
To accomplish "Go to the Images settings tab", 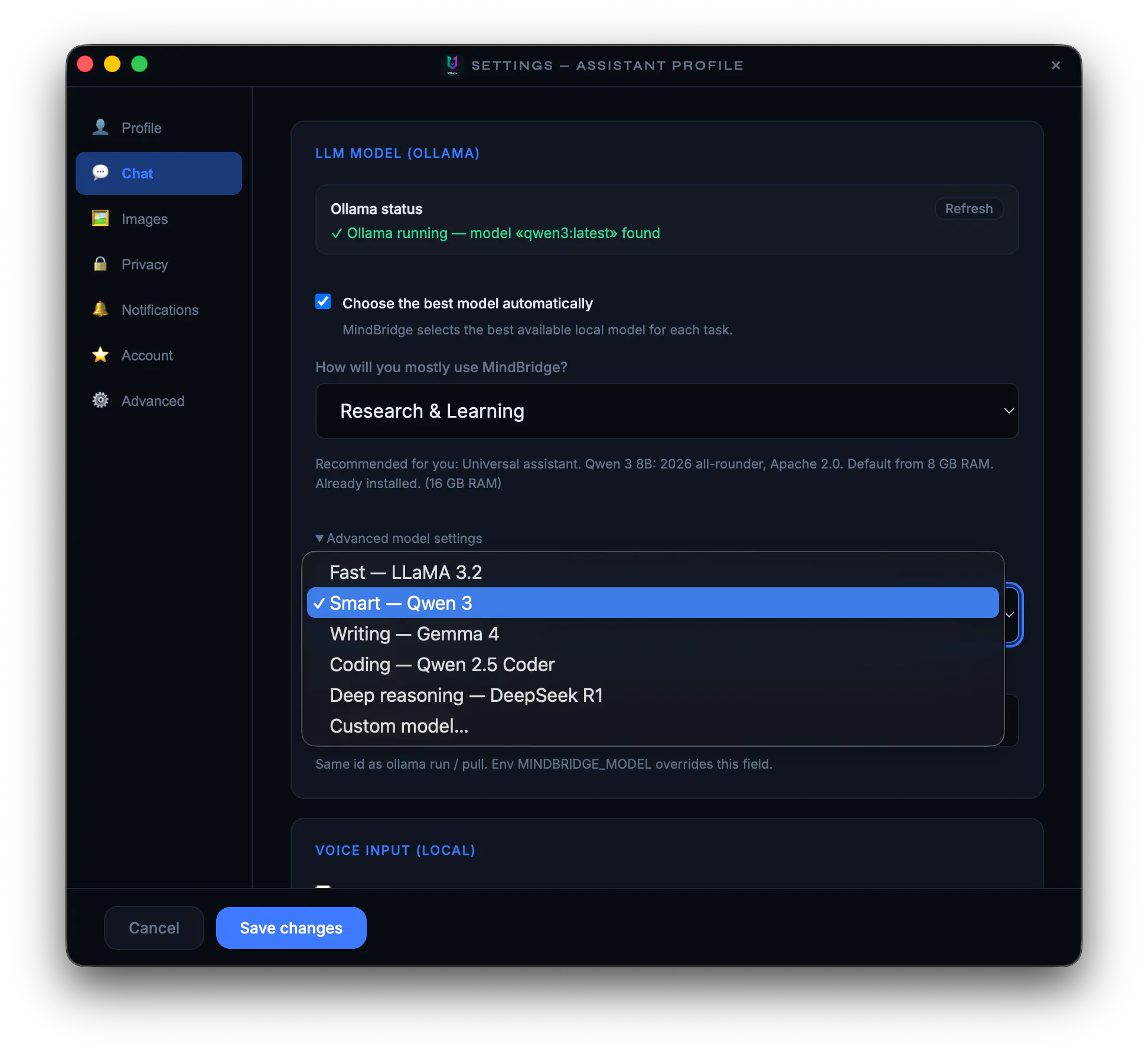I will pyautogui.click(x=159, y=219).
